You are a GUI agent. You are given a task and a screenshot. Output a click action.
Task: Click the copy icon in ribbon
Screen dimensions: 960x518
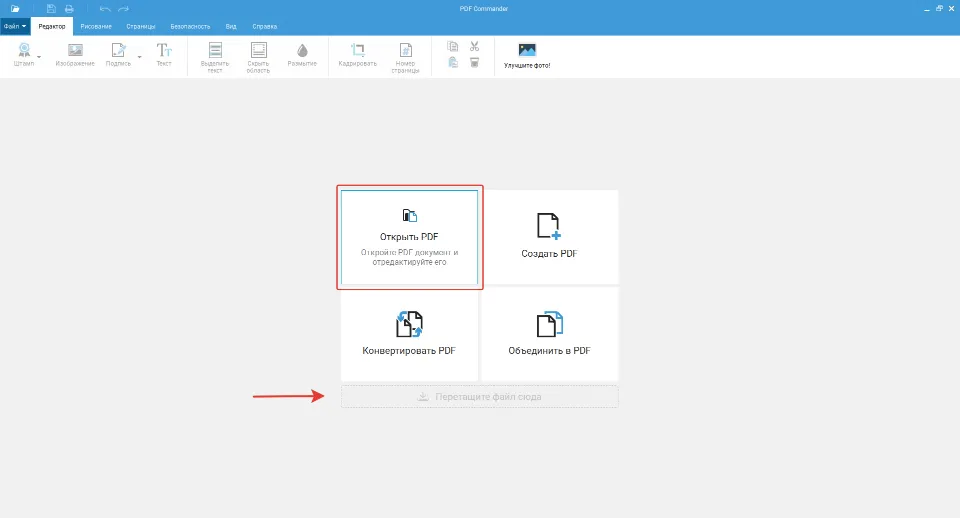[x=453, y=47]
